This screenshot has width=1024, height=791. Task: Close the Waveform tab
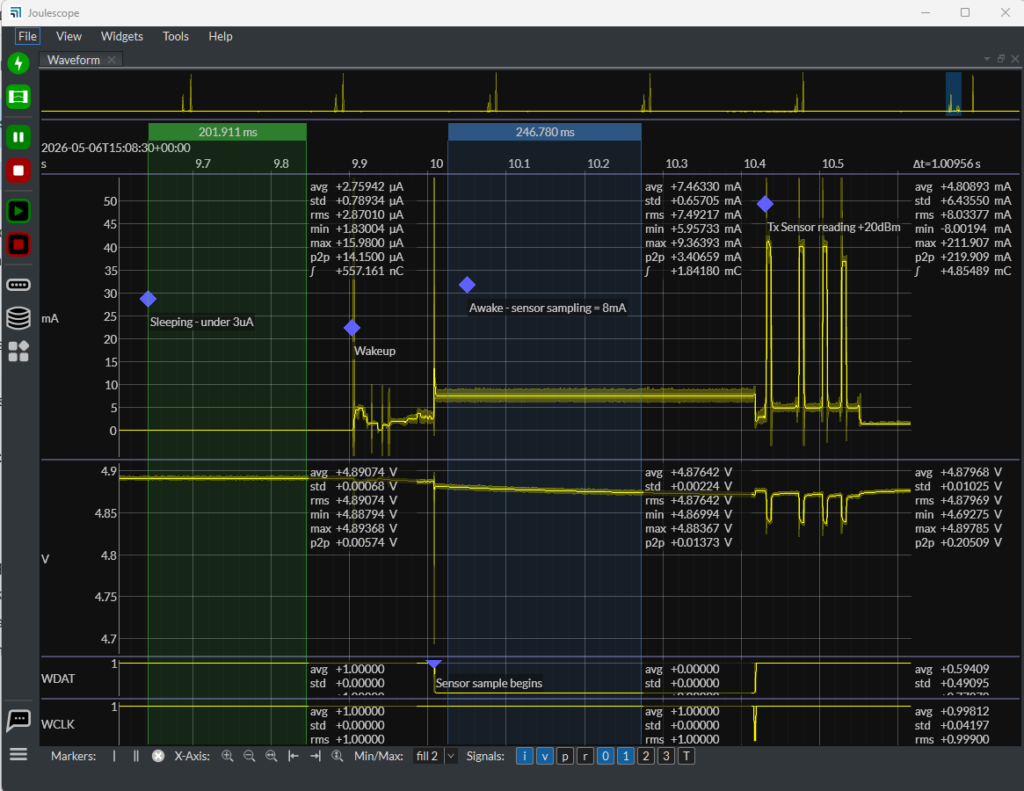[112, 59]
